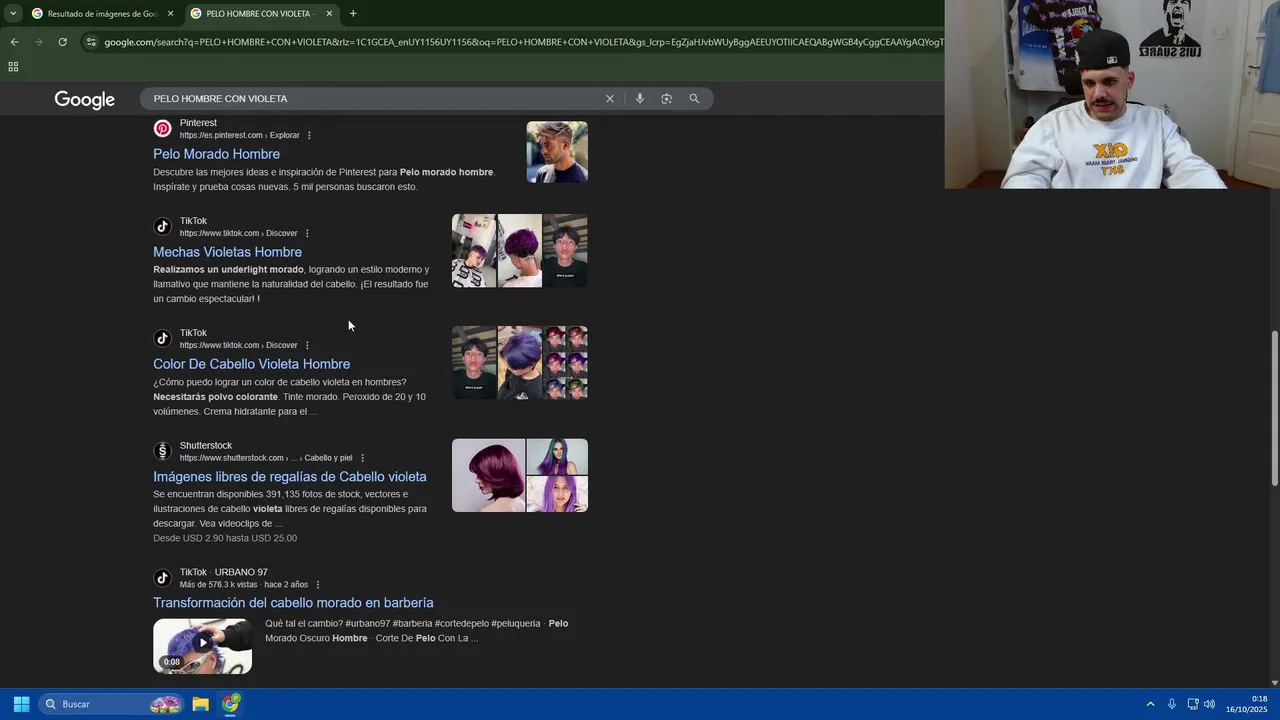The height and width of the screenshot is (720, 1280).
Task: View thumbnails of 'Mechas Violetas Hombre' result
Action: pyautogui.click(x=520, y=251)
